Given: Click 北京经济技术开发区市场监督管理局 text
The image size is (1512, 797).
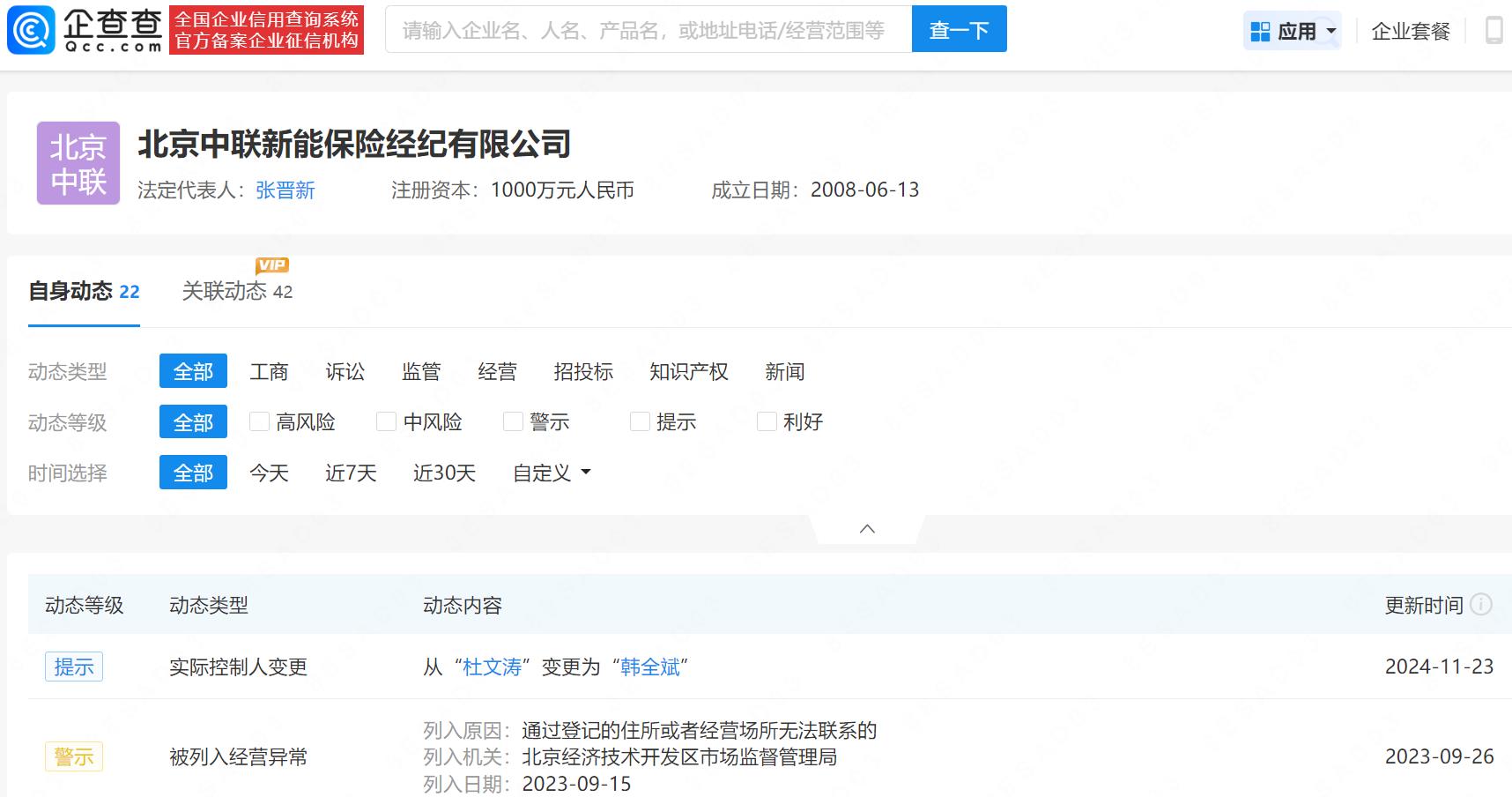Looking at the screenshot, I should tap(679, 757).
